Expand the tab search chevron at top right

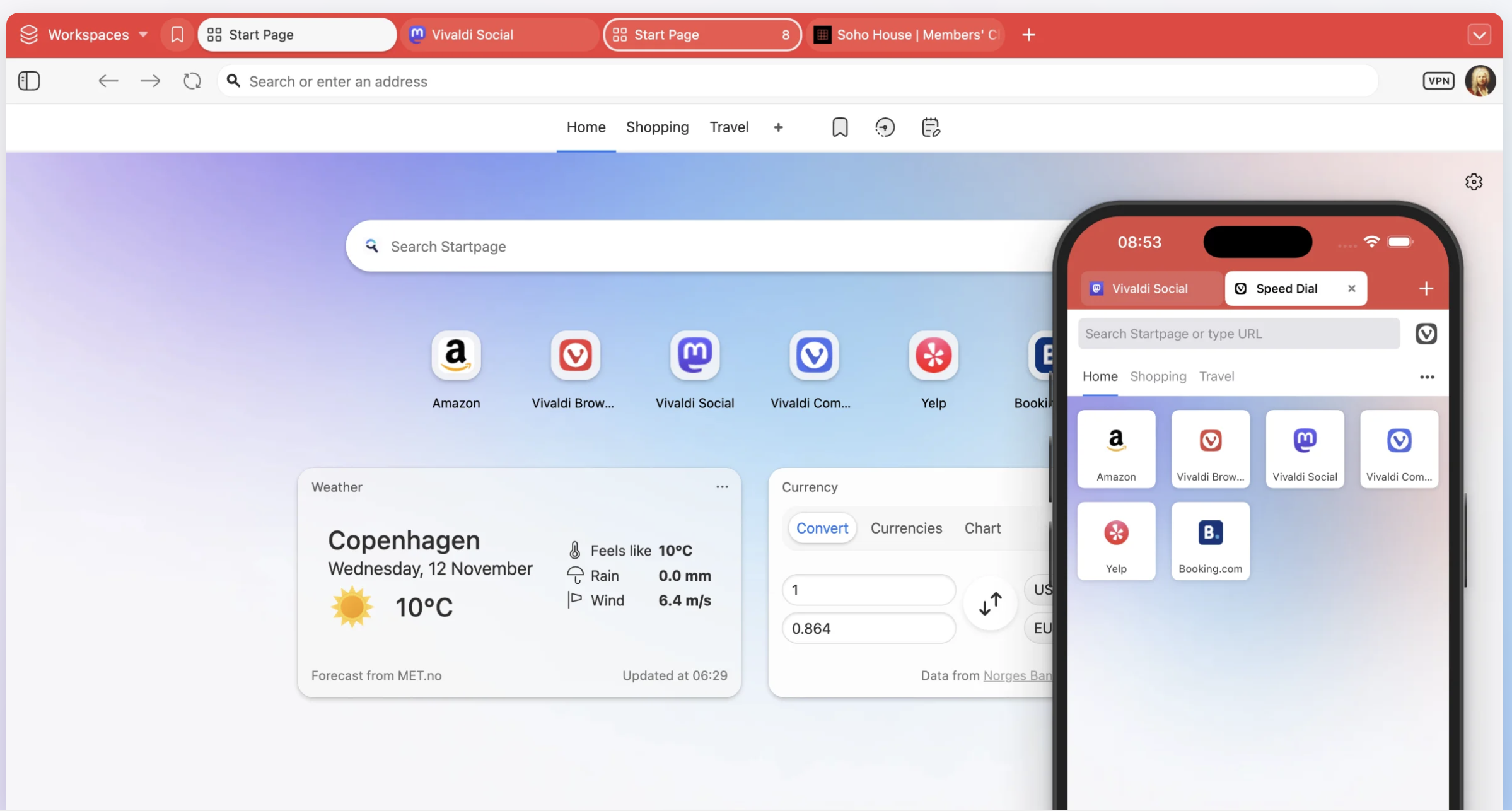point(1479,35)
